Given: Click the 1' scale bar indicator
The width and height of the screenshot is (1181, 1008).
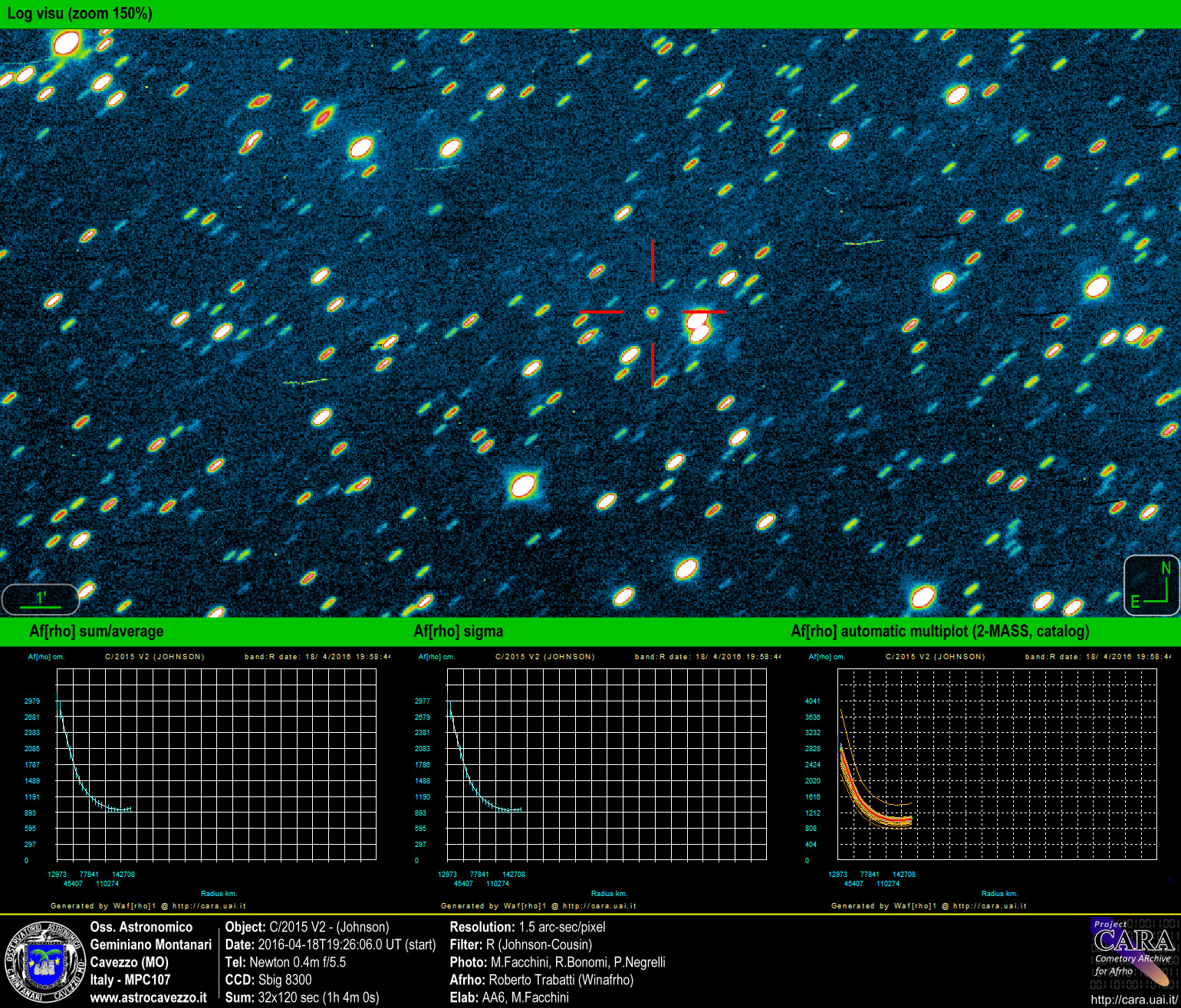Looking at the screenshot, I should (41, 599).
